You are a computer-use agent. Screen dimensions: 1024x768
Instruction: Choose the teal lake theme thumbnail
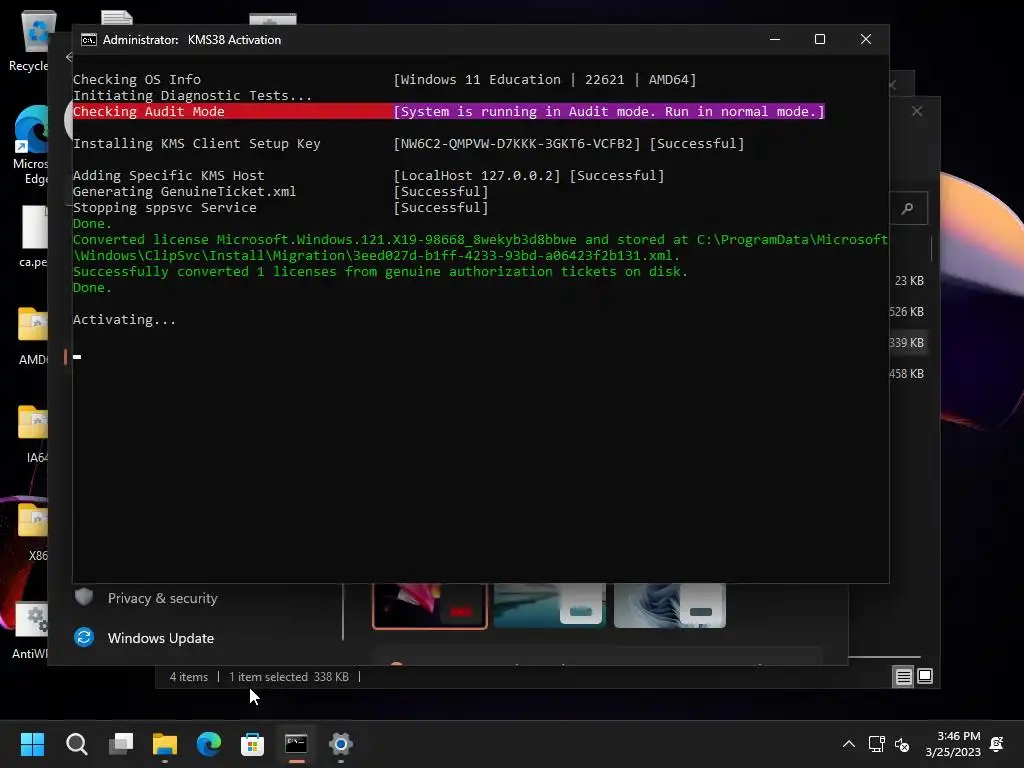(x=550, y=605)
